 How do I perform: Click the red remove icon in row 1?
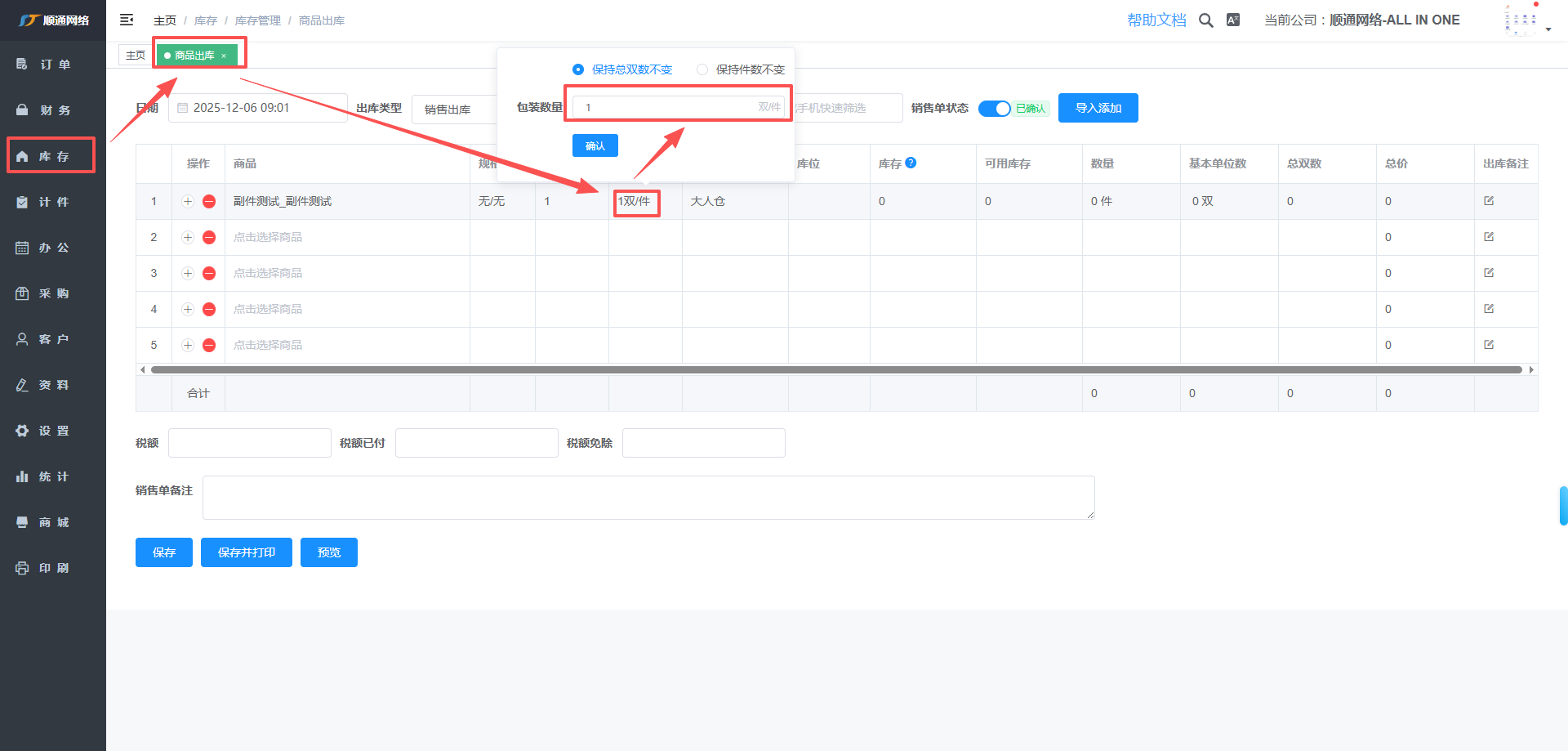209,202
